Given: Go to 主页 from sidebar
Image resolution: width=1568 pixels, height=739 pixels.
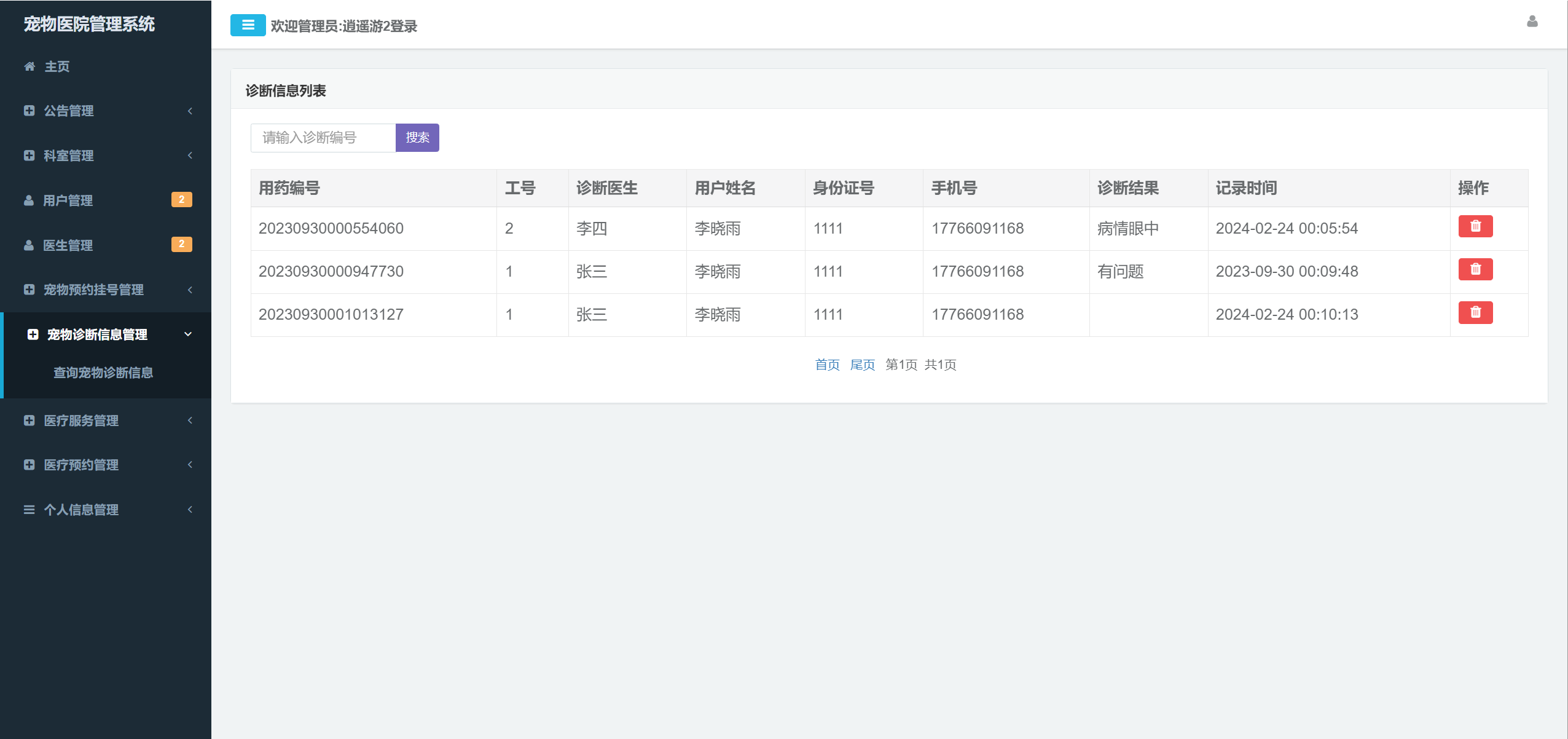Looking at the screenshot, I should tap(57, 66).
